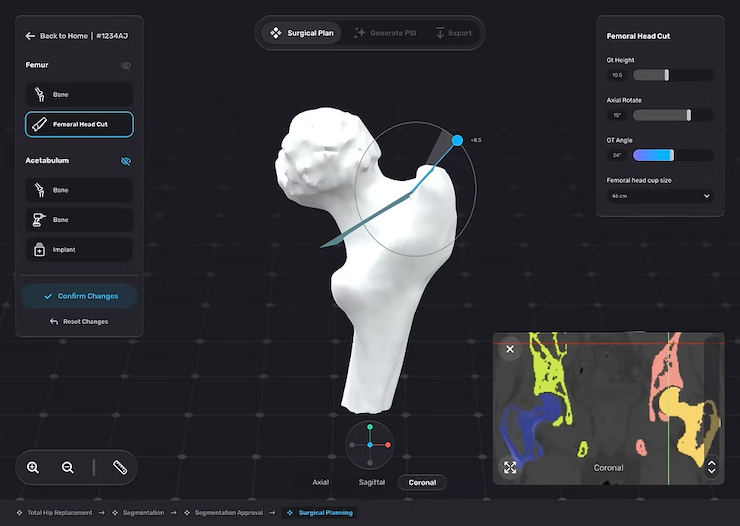Go to Segmentation Approval breadcrumb step
Image resolution: width=740 pixels, height=526 pixels.
[x=223, y=513]
